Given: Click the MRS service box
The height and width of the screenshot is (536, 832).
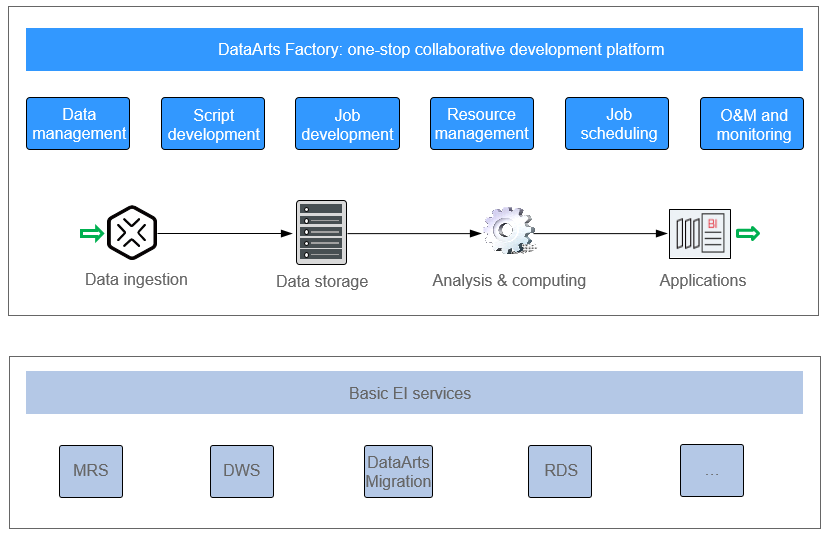Looking at the screenshot, I should click(x=91, y=471).
